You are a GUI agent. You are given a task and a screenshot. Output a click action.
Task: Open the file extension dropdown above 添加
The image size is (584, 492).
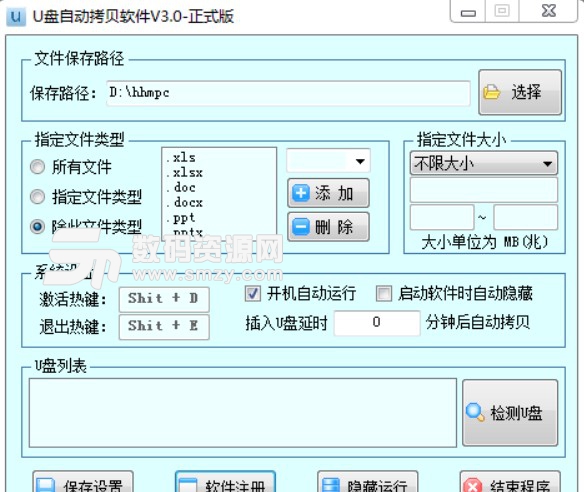(x=328, y=161)
